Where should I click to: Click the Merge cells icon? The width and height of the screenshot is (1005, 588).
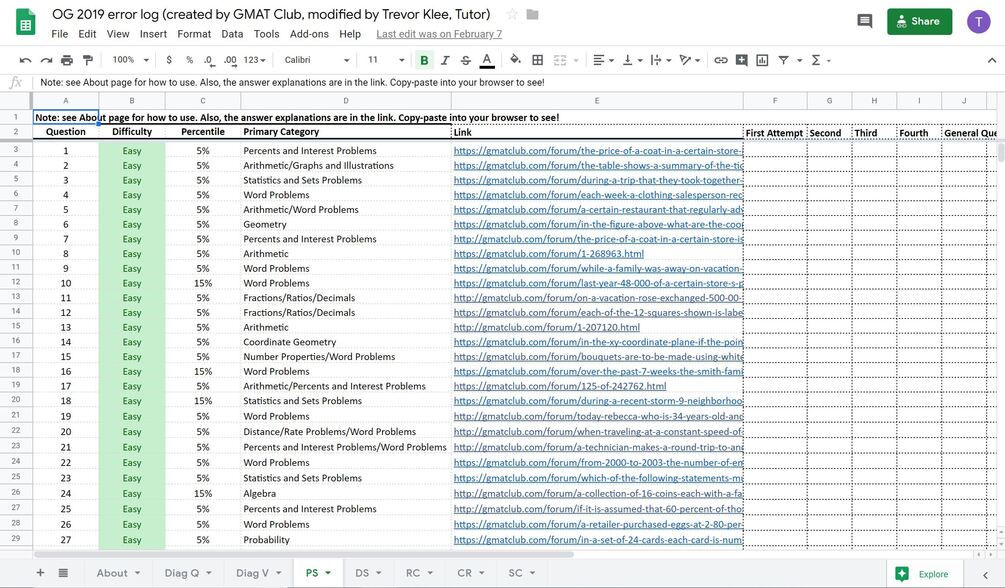pyautogui.click(x=560, y=60)
